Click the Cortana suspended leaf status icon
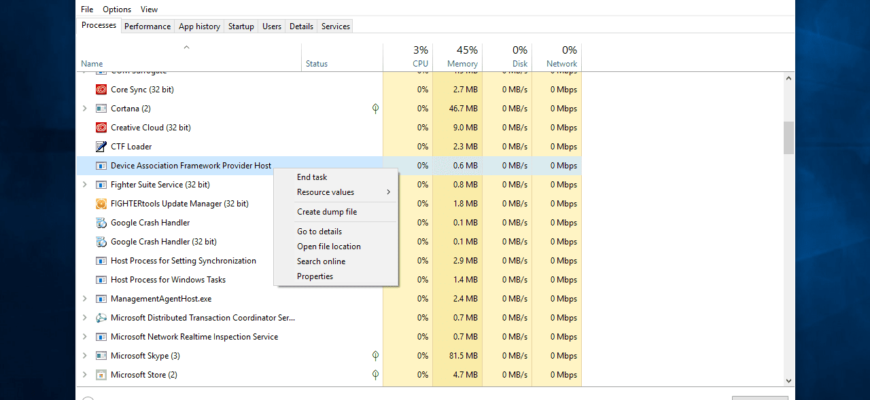The height and width of the screenshot is (400, 870). click(376, 108)
